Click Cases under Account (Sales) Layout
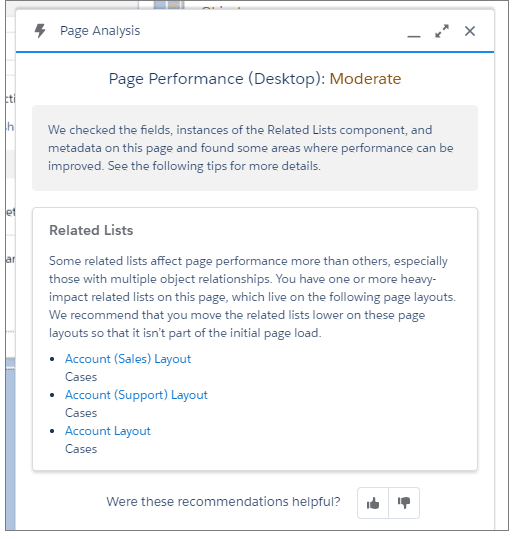Screen dimensions: 516x539 click(81, 377)
